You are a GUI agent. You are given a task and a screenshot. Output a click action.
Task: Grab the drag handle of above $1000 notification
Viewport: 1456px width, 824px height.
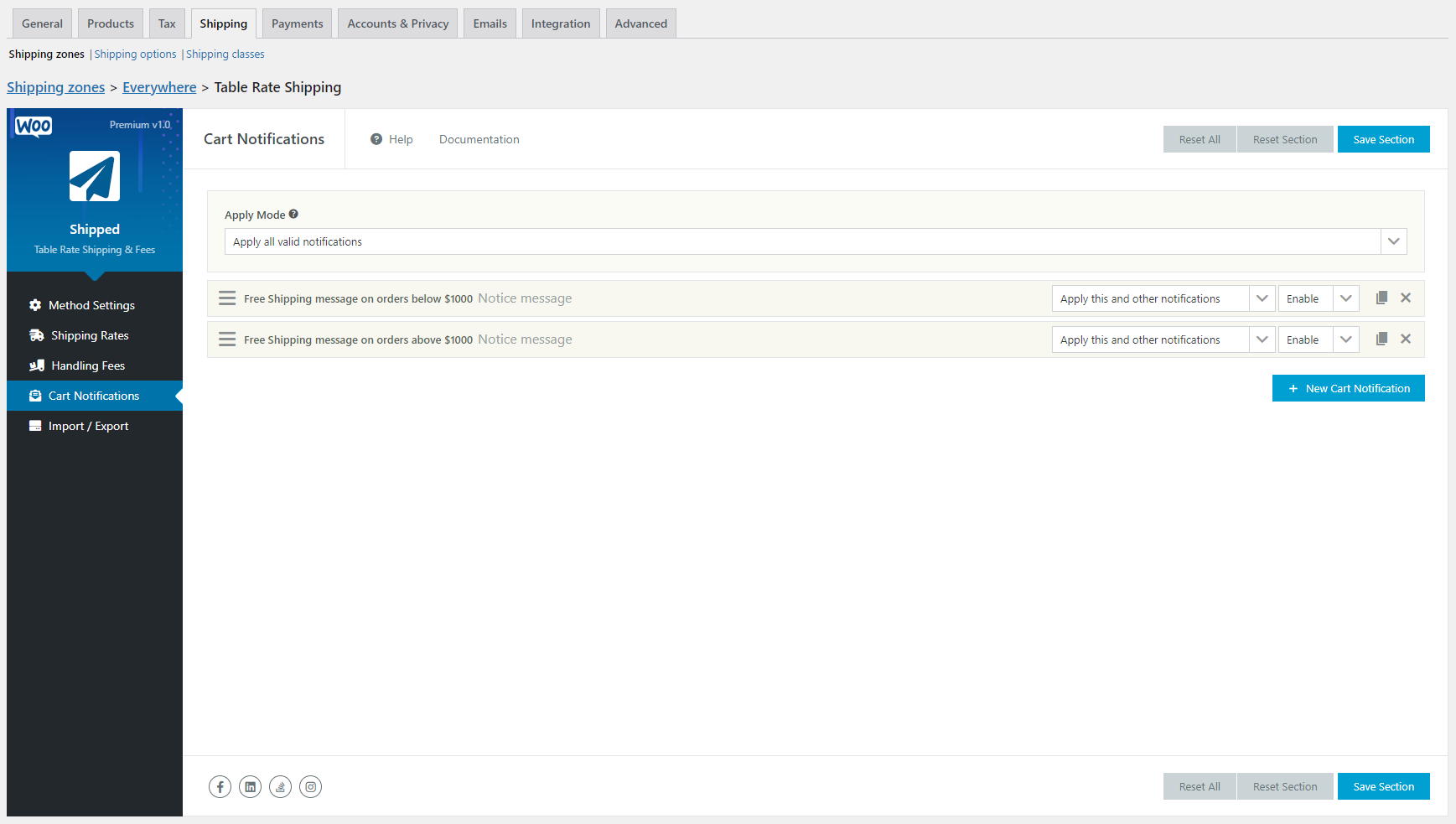point(227,339)
